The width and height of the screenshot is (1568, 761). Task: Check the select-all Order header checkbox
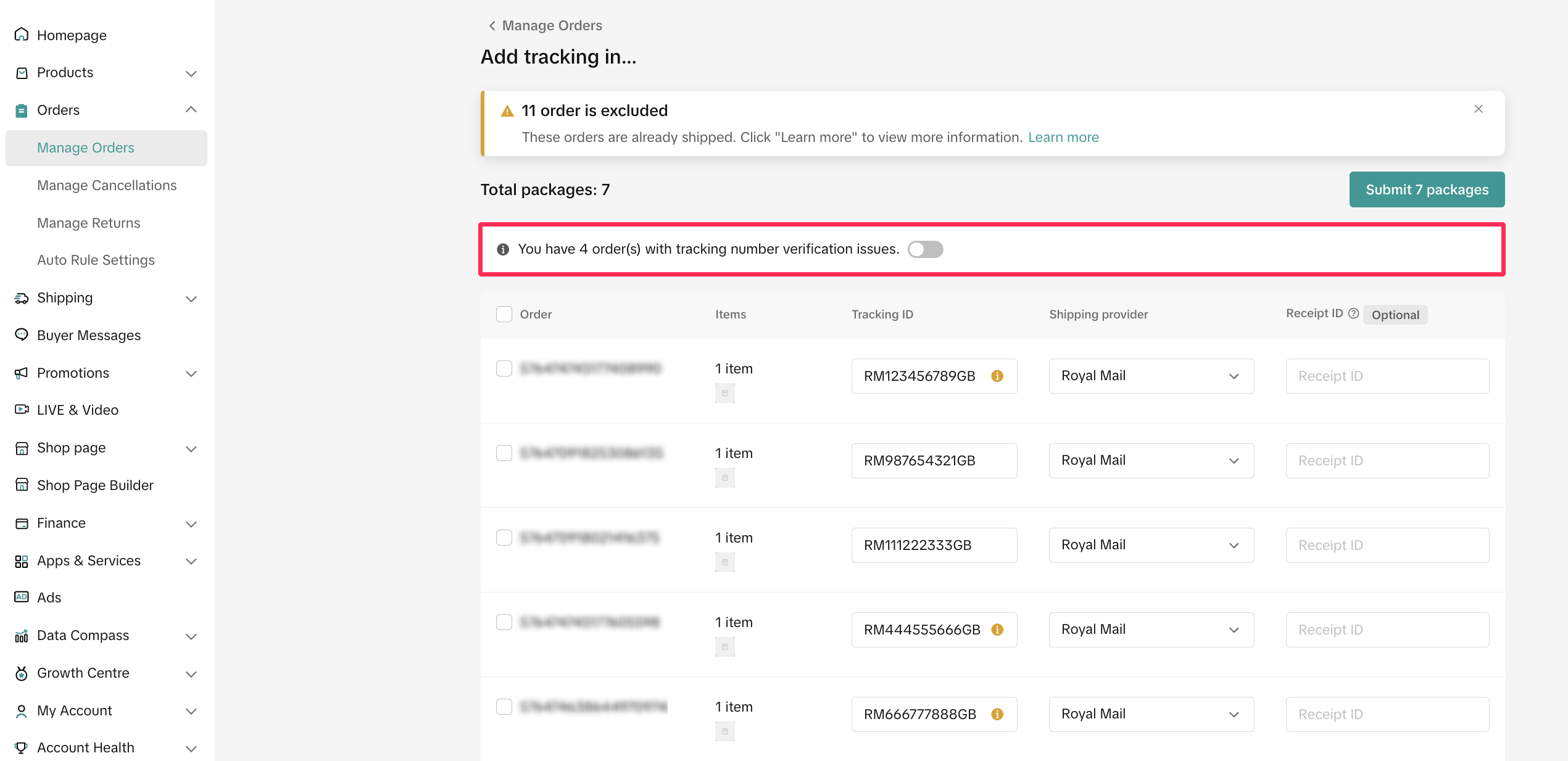click(x=504, y=314)
